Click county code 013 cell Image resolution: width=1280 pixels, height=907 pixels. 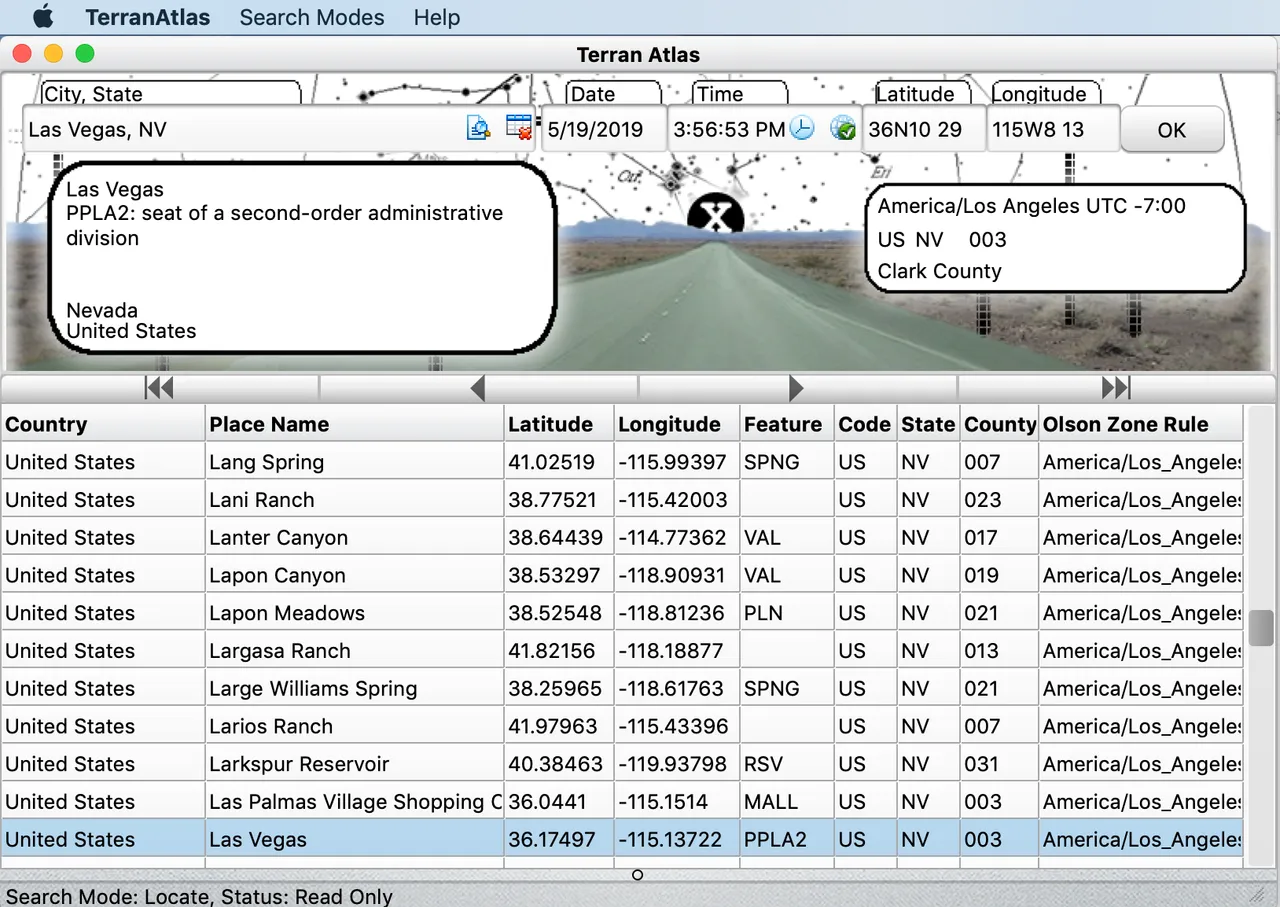tap(999, 651)
